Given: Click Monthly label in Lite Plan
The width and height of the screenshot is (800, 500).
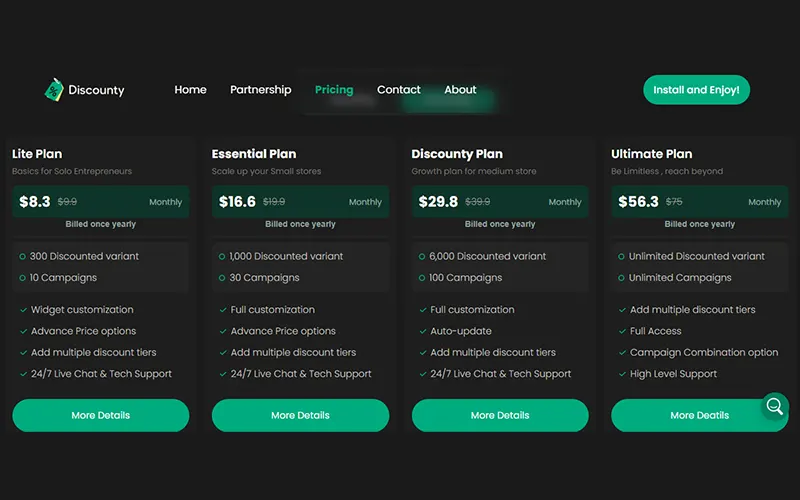Looking at the screenshot, I should 165,202.
